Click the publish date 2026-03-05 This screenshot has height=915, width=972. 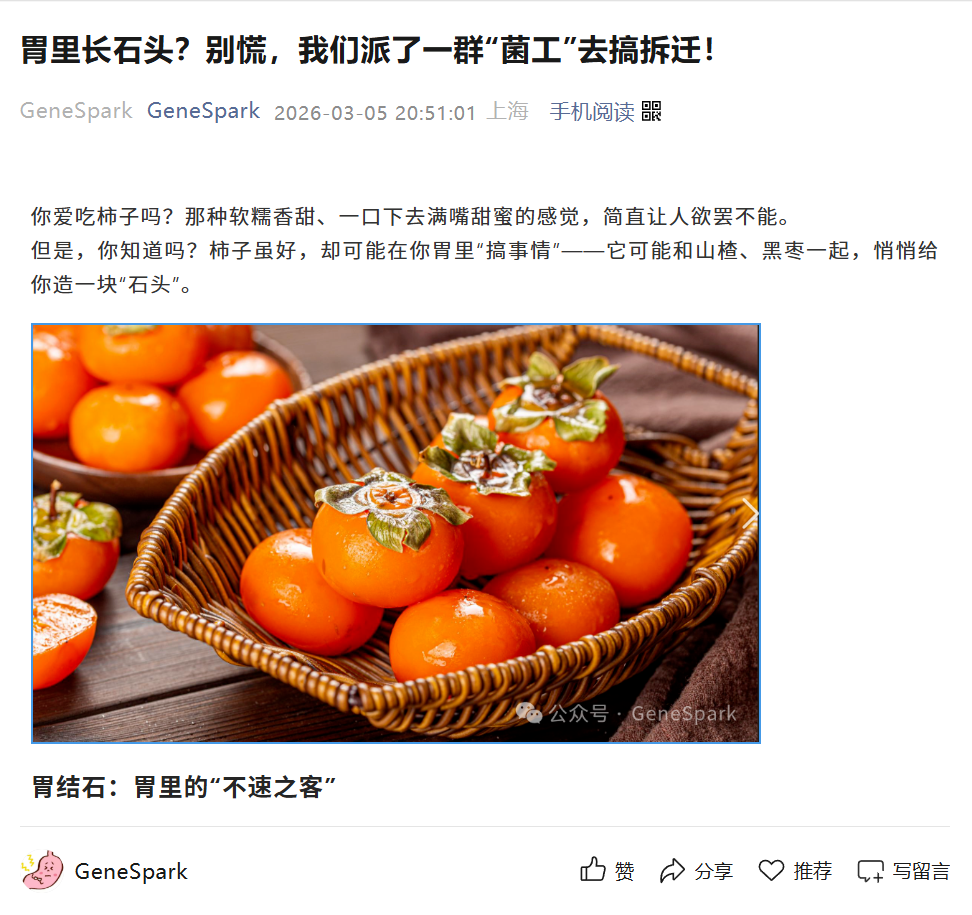tap(330, 113)
